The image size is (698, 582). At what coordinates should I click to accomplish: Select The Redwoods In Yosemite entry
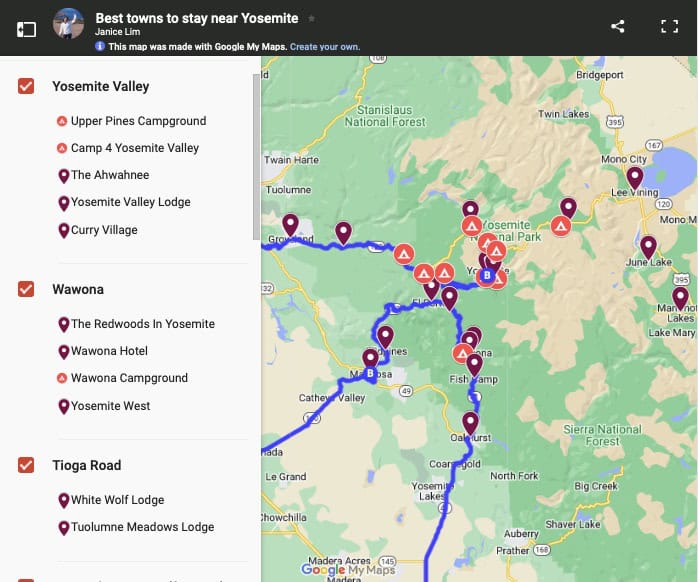(x=136, y=324)
